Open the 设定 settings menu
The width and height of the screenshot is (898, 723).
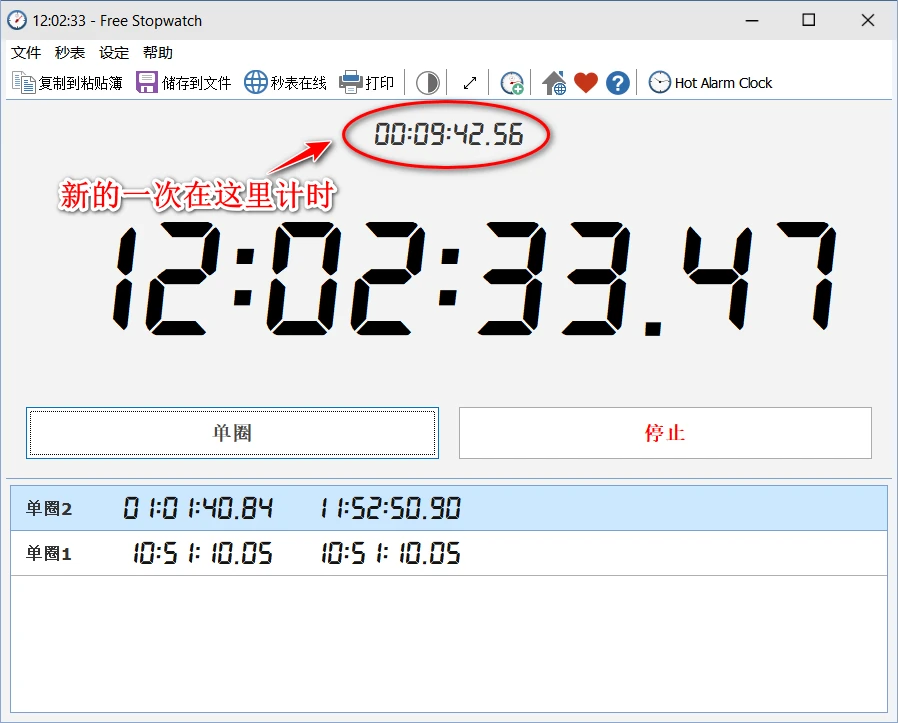114,53
